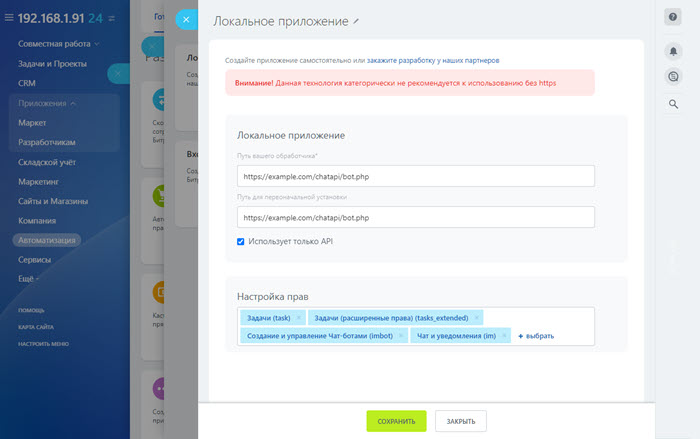Click the ЗАКРЫТЬ button
This screenshot has width=700, height=439.
coord(461,421)
